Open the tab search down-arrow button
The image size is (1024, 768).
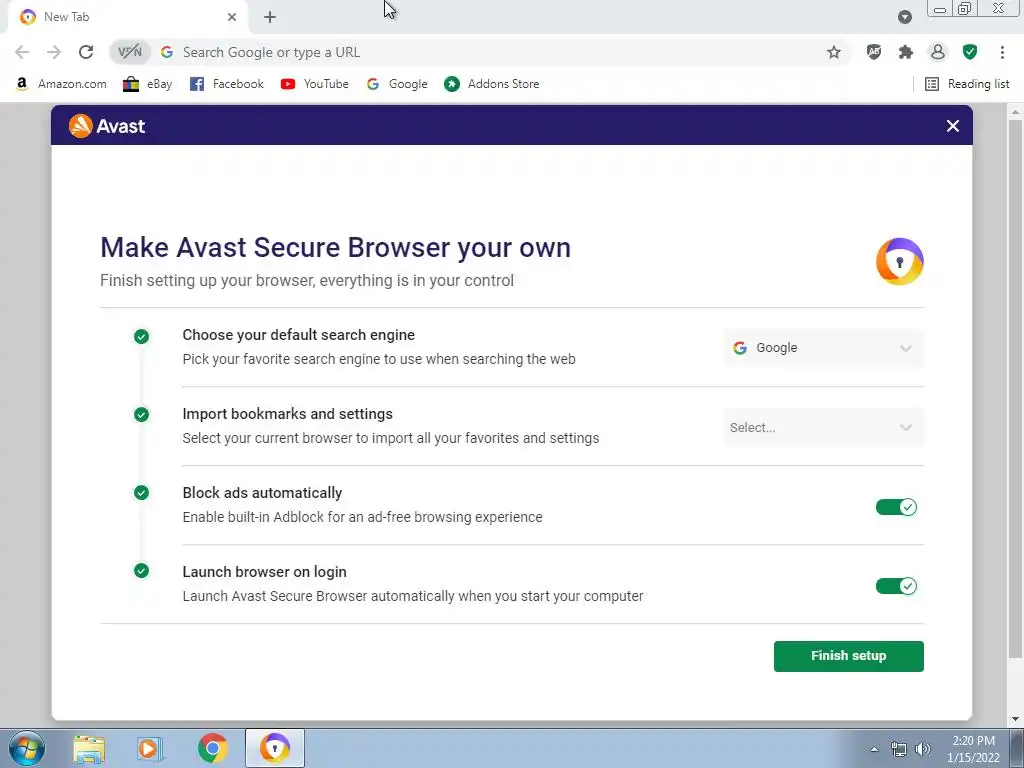point(904,17)
